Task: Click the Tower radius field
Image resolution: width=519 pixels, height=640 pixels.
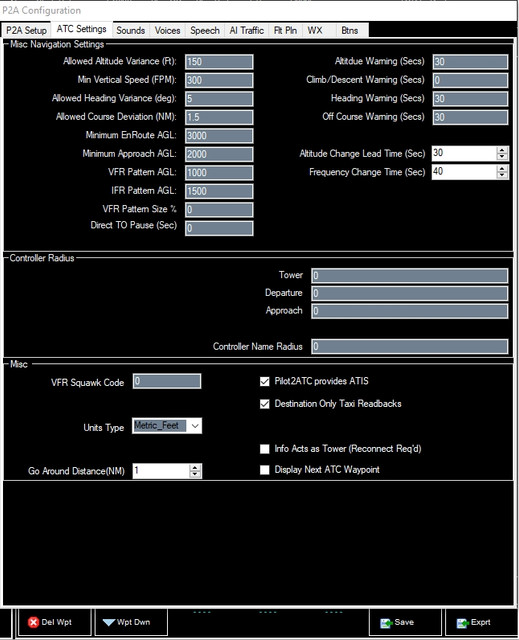Action: (x=410, y=276)
